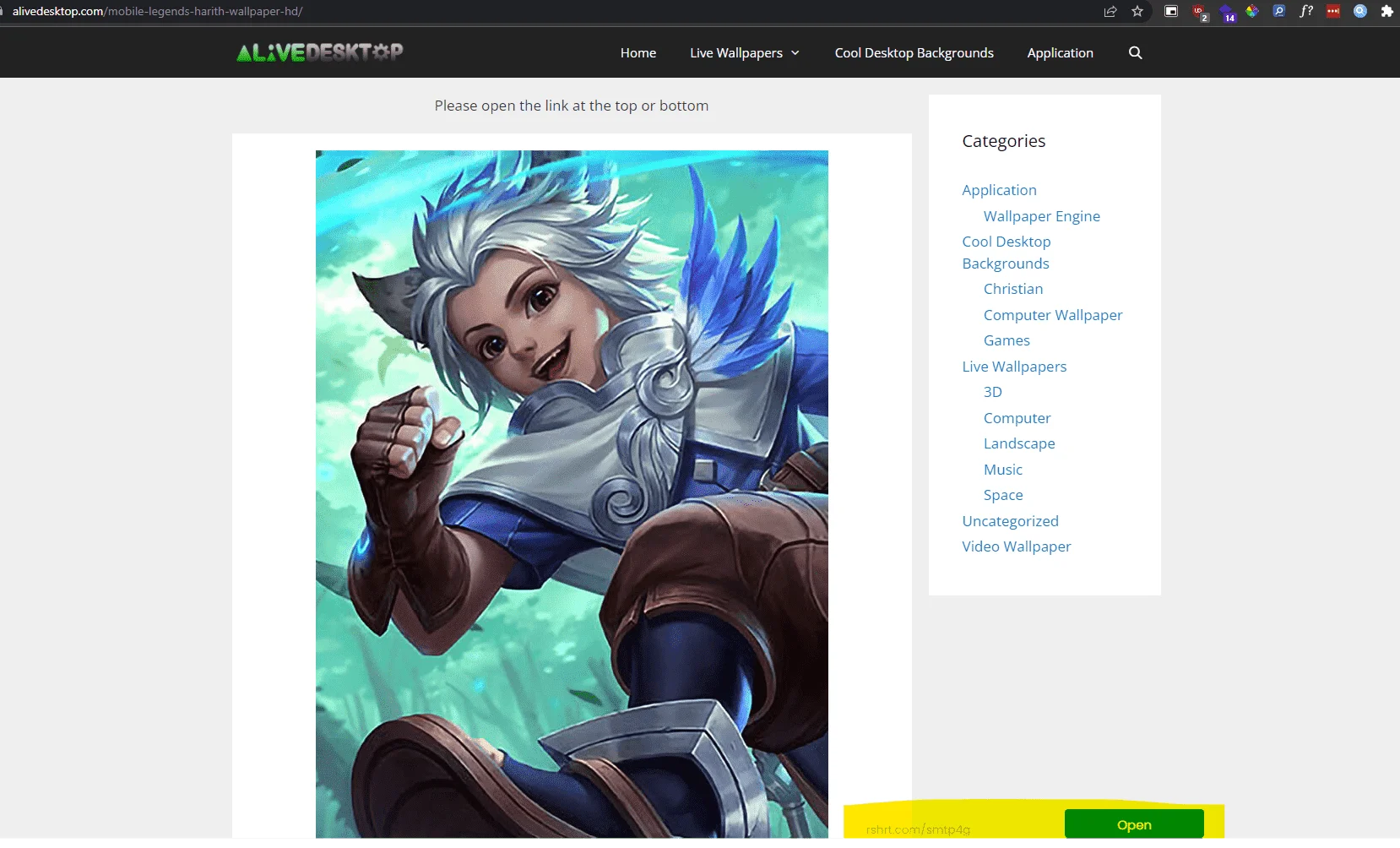
Task: Browse the Christian category
Action: (x=1013, y=289)
